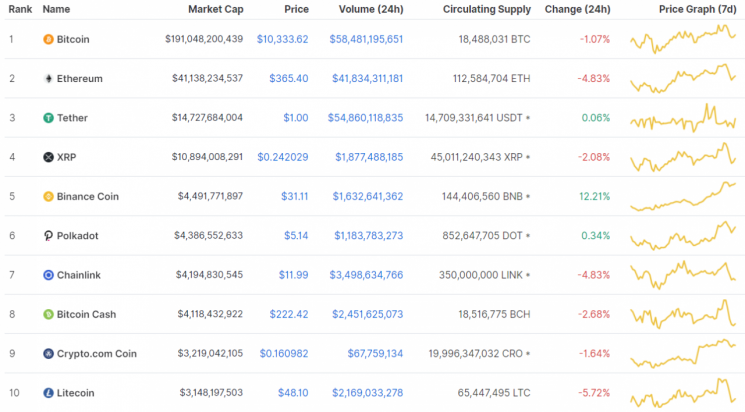Screen dimensions: 745x412
Task: Open the Litecoin name link
Action: (x=76, y=393)
